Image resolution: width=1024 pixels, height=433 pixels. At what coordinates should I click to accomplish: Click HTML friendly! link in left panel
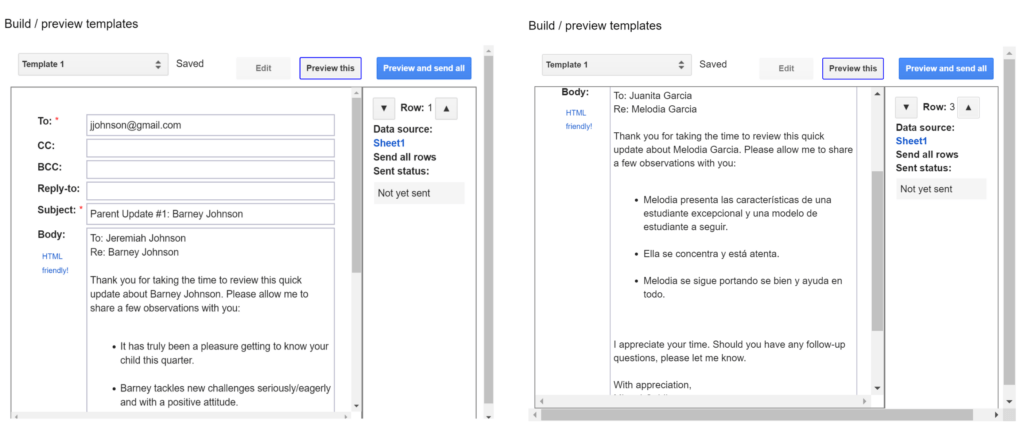click(x=56, y=263)
